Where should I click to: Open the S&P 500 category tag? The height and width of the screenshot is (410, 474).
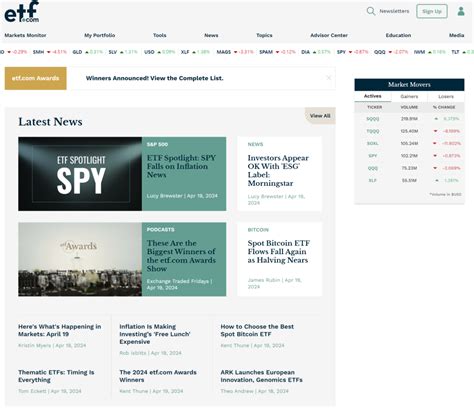(x=157, y=144)
